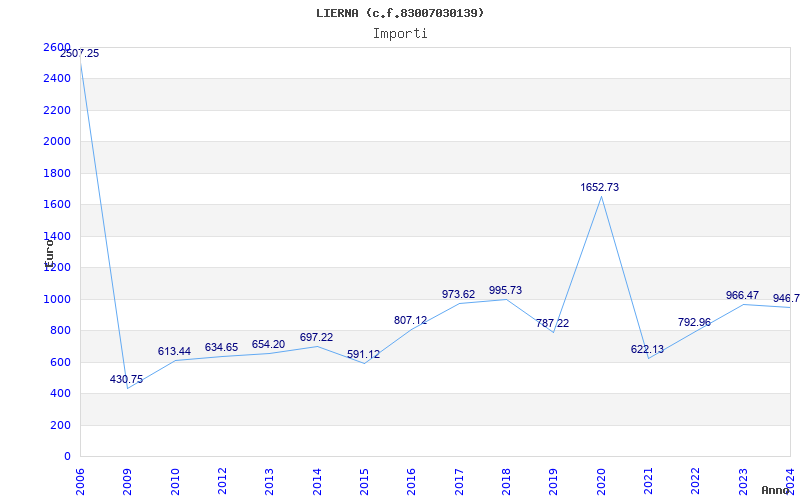The height and width of the screenshot is (500, 800).
Task: Select the 2507.25 data label
Action: [80, 54]
